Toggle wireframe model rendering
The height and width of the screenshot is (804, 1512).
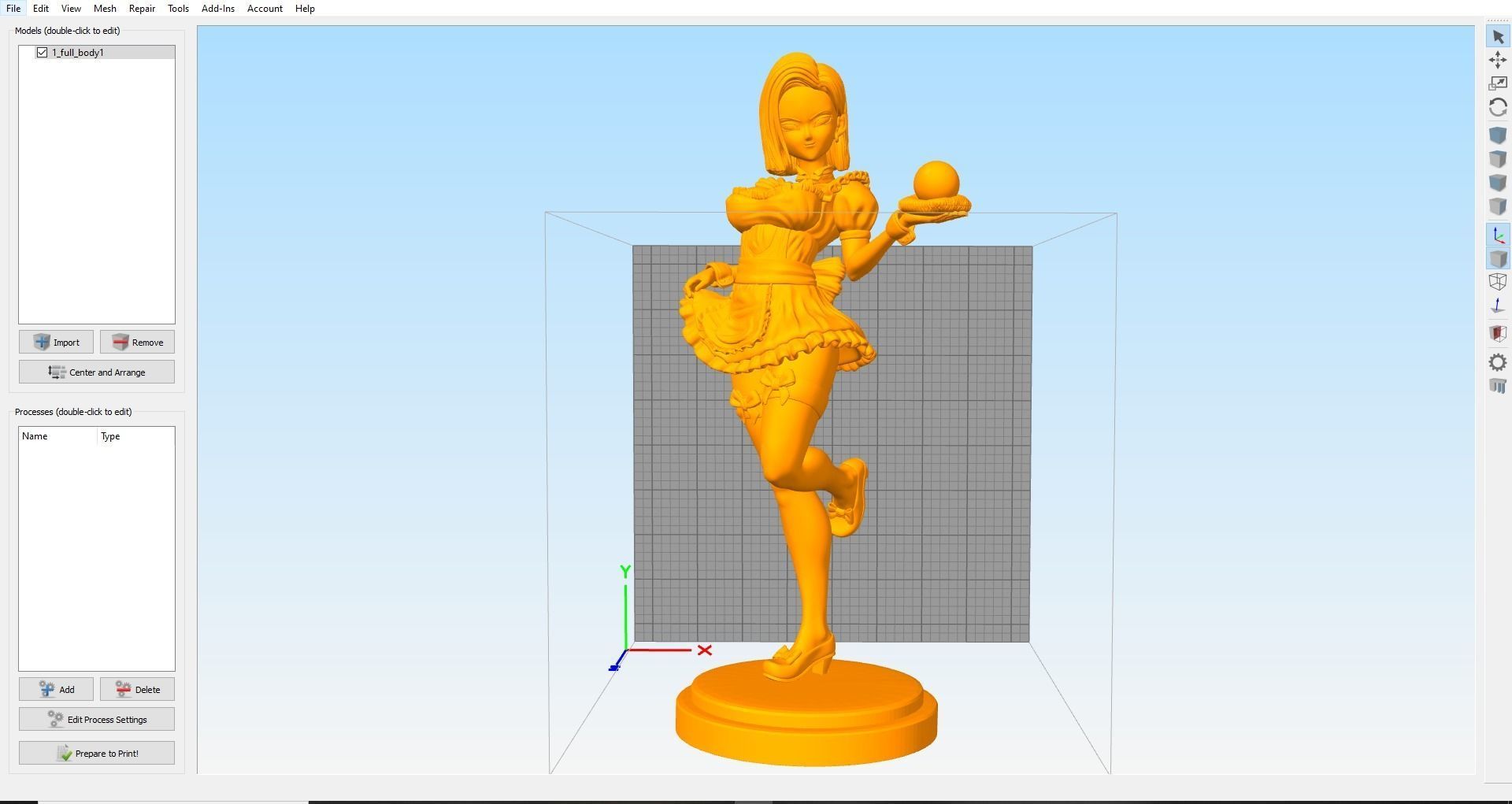(x=1498, y=282)
